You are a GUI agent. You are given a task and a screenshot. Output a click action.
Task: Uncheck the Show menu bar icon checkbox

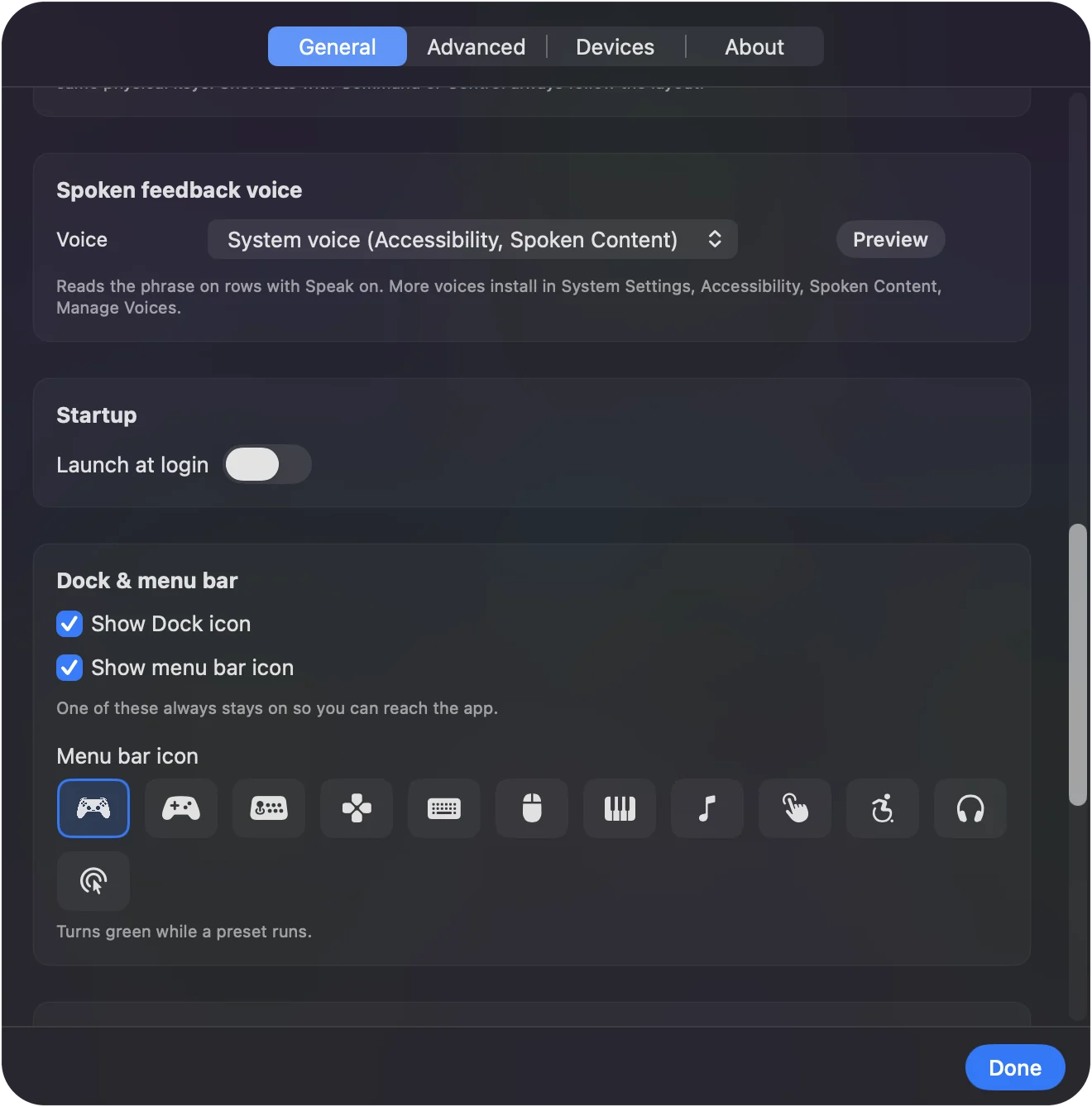coord(69,668)
